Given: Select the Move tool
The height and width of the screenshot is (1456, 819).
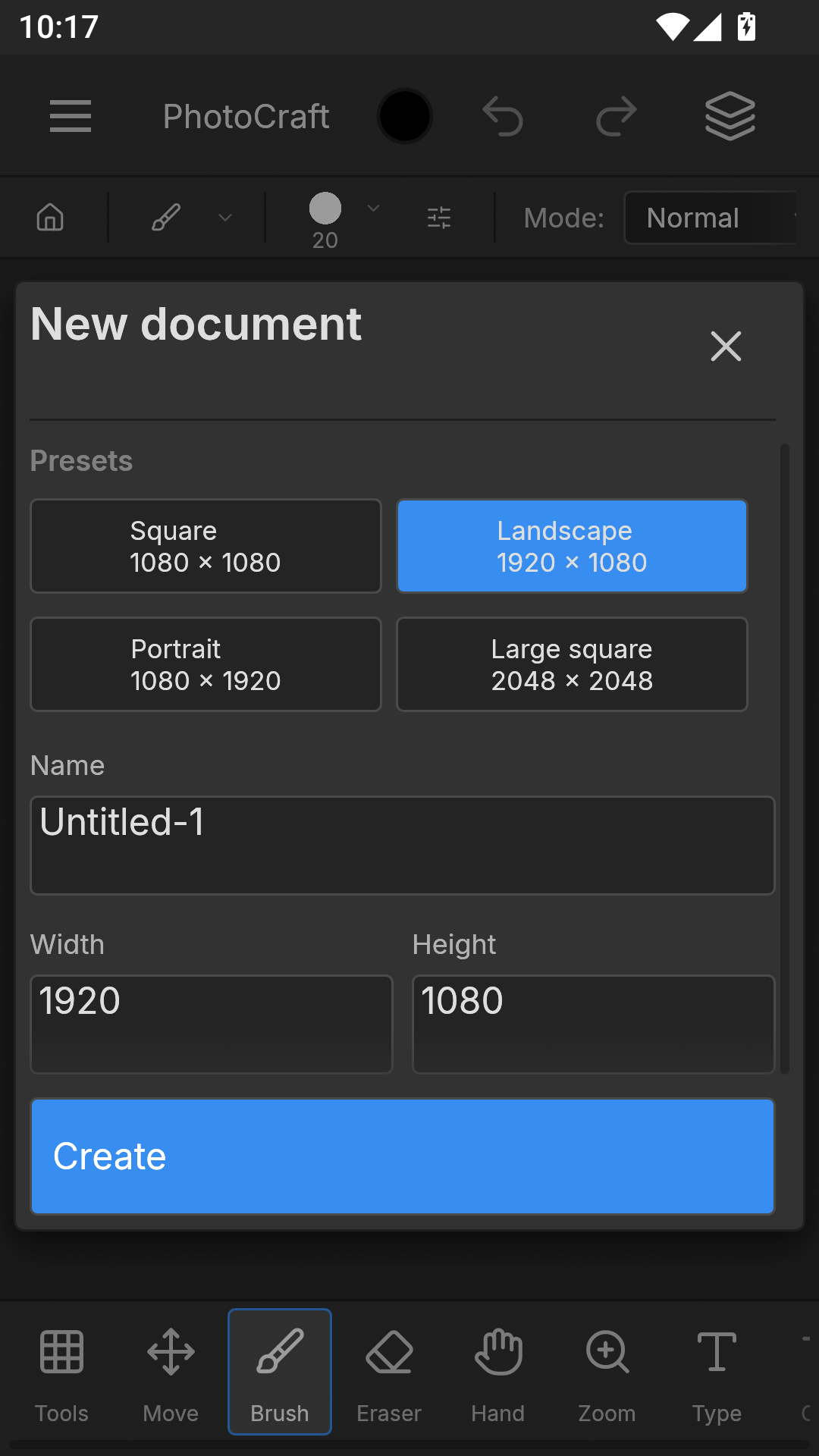Looking at the screenshot, I should (x=171, y=1372).
